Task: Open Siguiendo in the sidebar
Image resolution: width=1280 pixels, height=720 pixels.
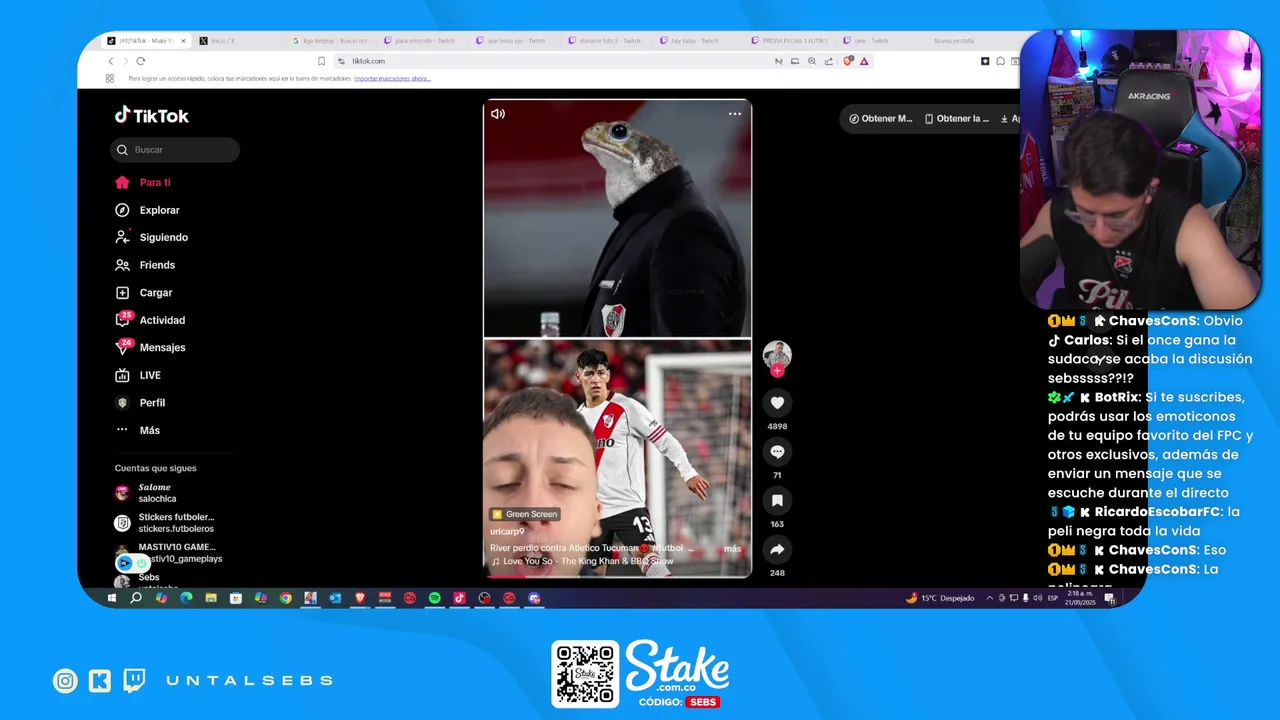Action: click(163, 237)
